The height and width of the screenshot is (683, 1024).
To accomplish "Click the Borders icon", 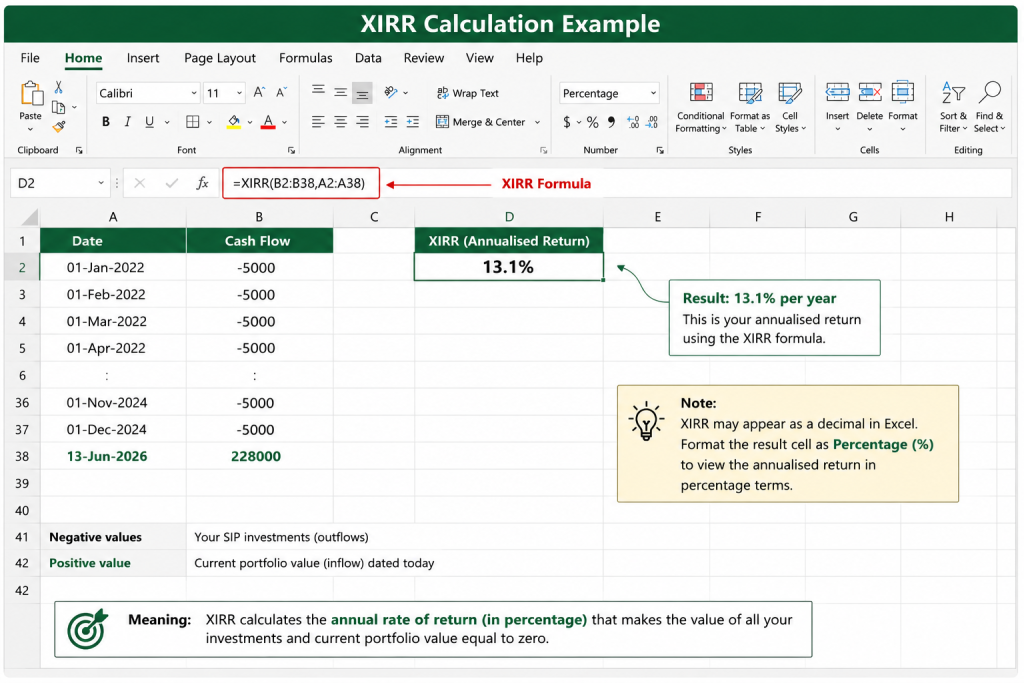I will (x=193, y=122).
